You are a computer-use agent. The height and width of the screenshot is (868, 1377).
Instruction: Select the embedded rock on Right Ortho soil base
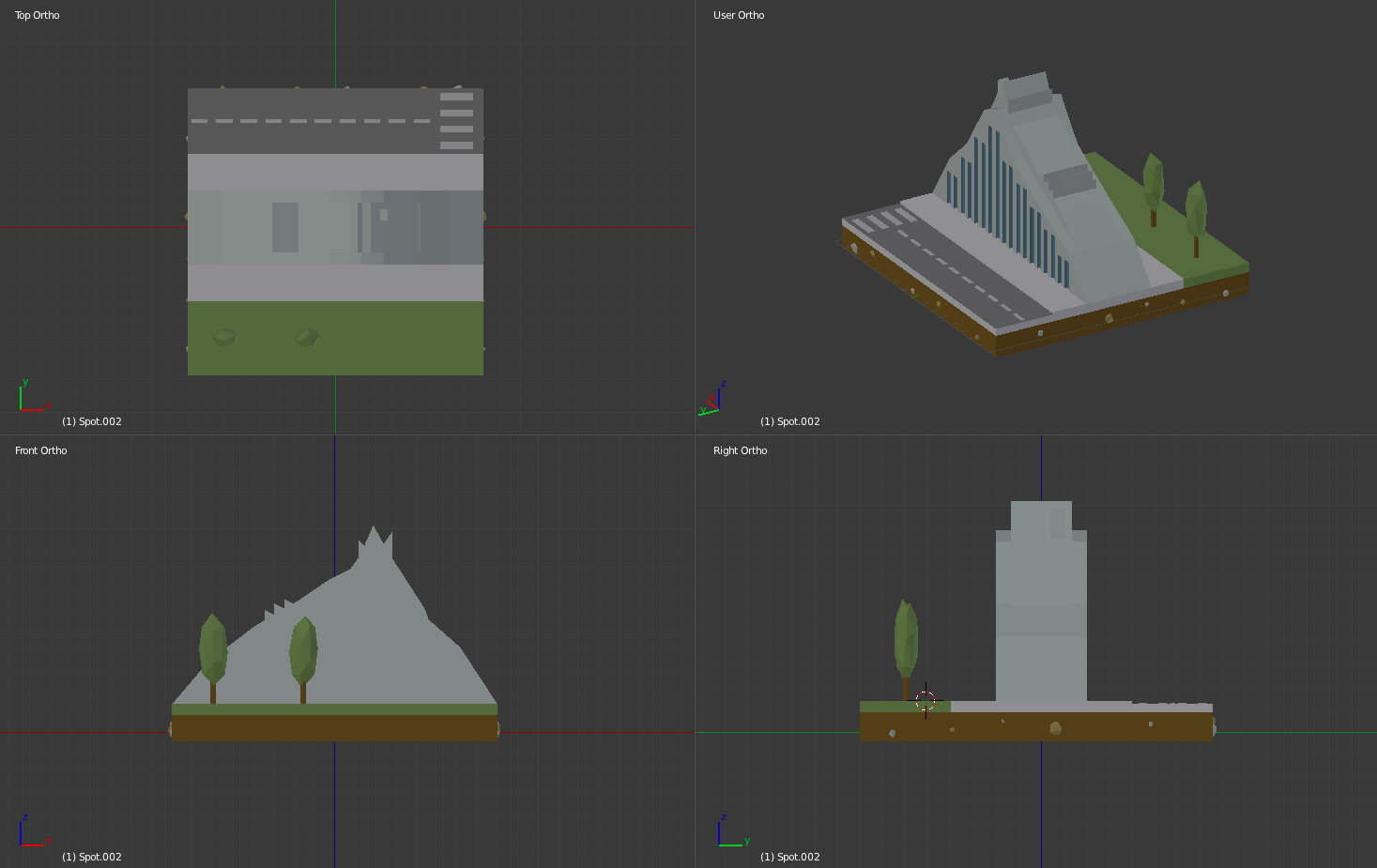tap(1055, 728)
